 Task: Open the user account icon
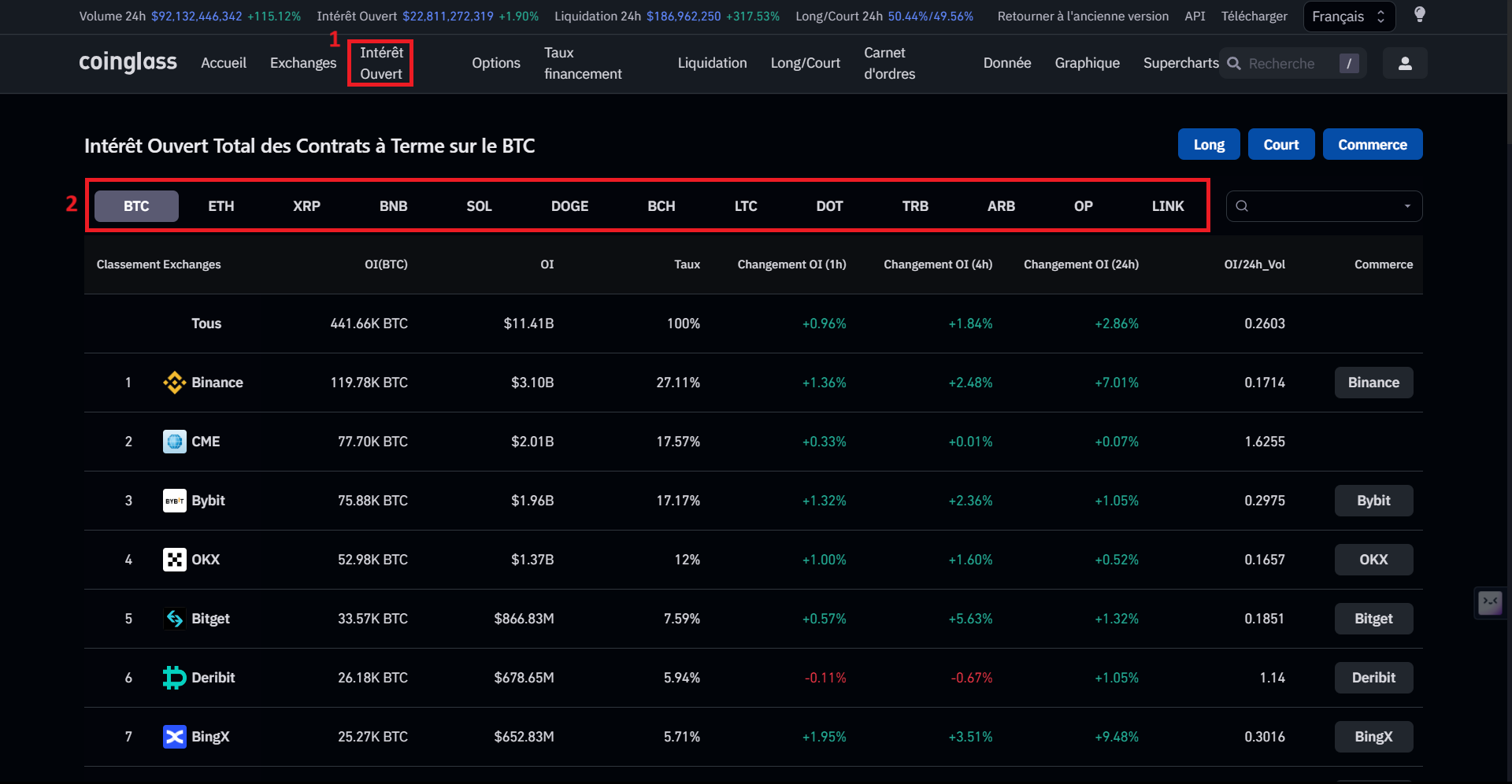coord(1405,63)
